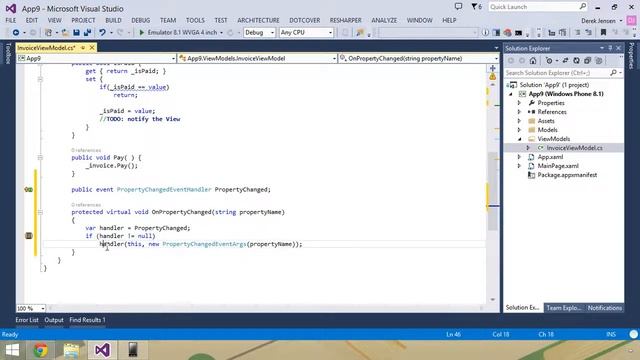Open the notifications flag showing 6
Image resolution: width=640 pixels, height=360 pixels.
476,7
